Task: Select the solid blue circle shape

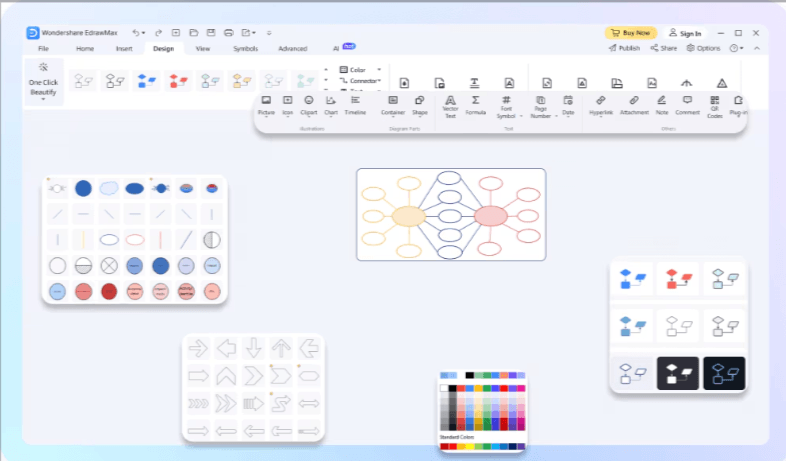Action: coord(83,188)
